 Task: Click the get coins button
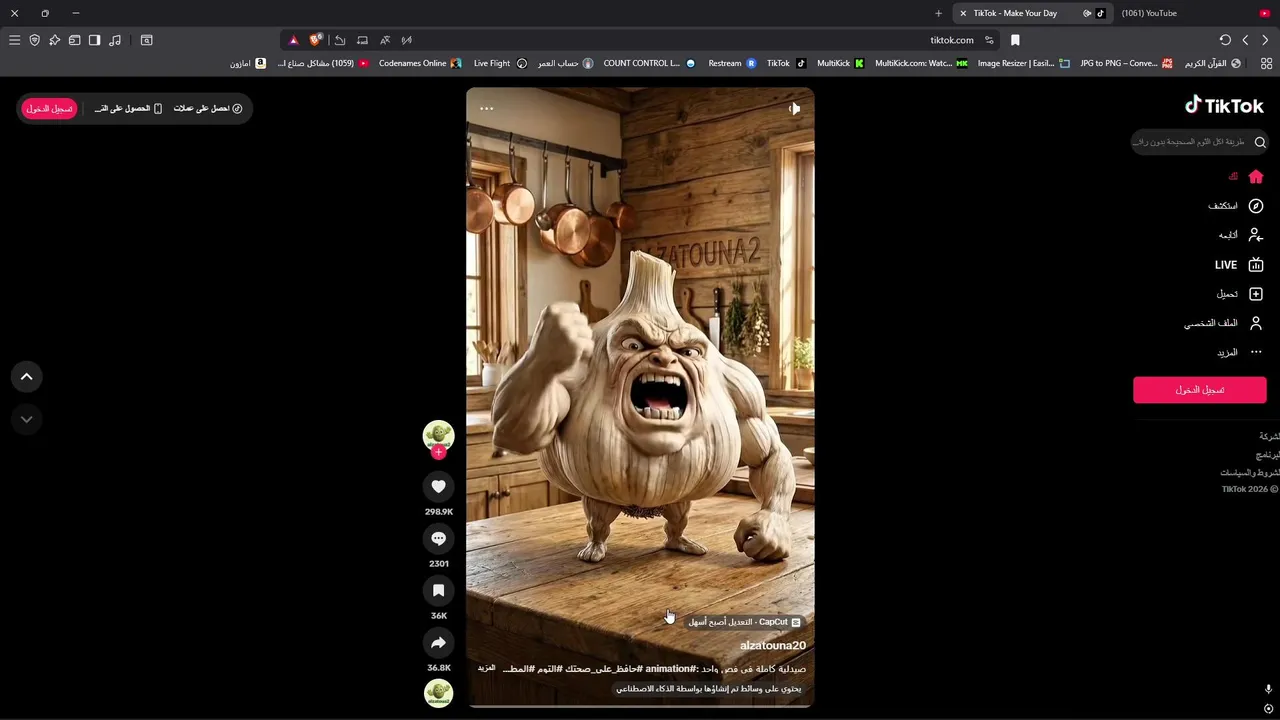[x=208, y=108]
